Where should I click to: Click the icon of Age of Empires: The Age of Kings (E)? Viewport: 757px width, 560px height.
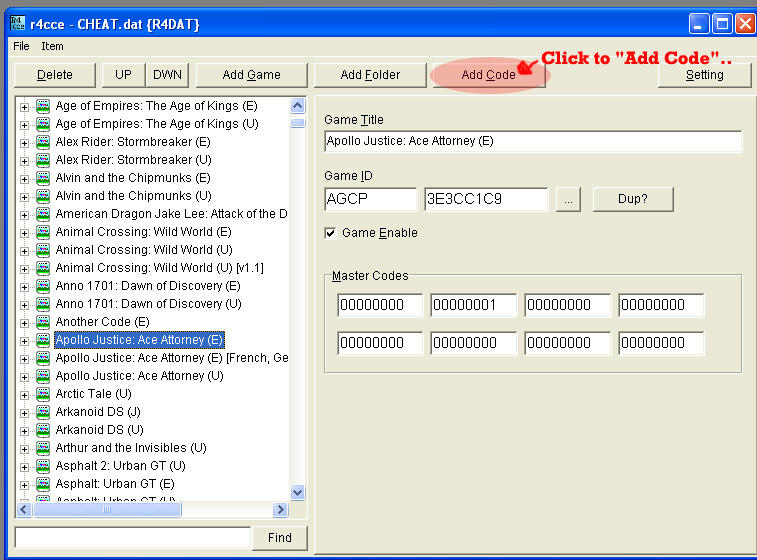(x=43, y=106)
